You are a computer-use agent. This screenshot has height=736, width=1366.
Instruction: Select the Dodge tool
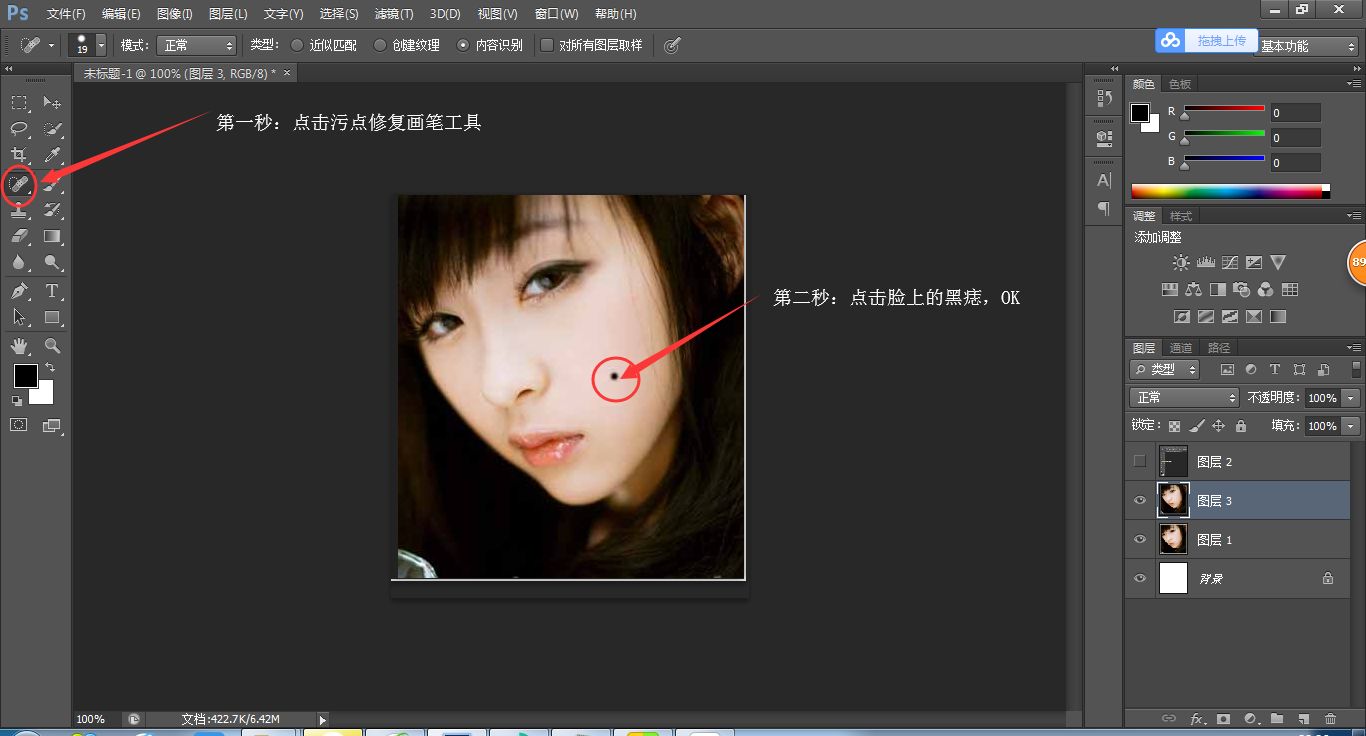(52, 263)
